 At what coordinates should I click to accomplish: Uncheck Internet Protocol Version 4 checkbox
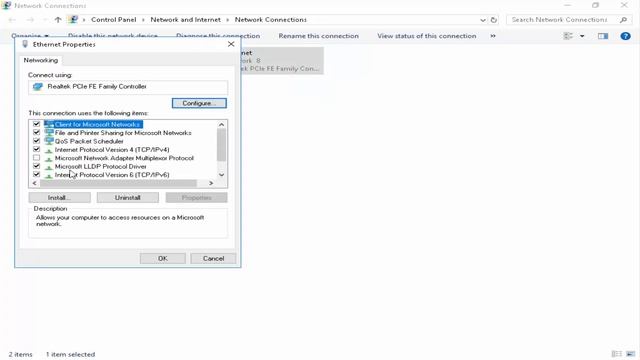[36, 149]
